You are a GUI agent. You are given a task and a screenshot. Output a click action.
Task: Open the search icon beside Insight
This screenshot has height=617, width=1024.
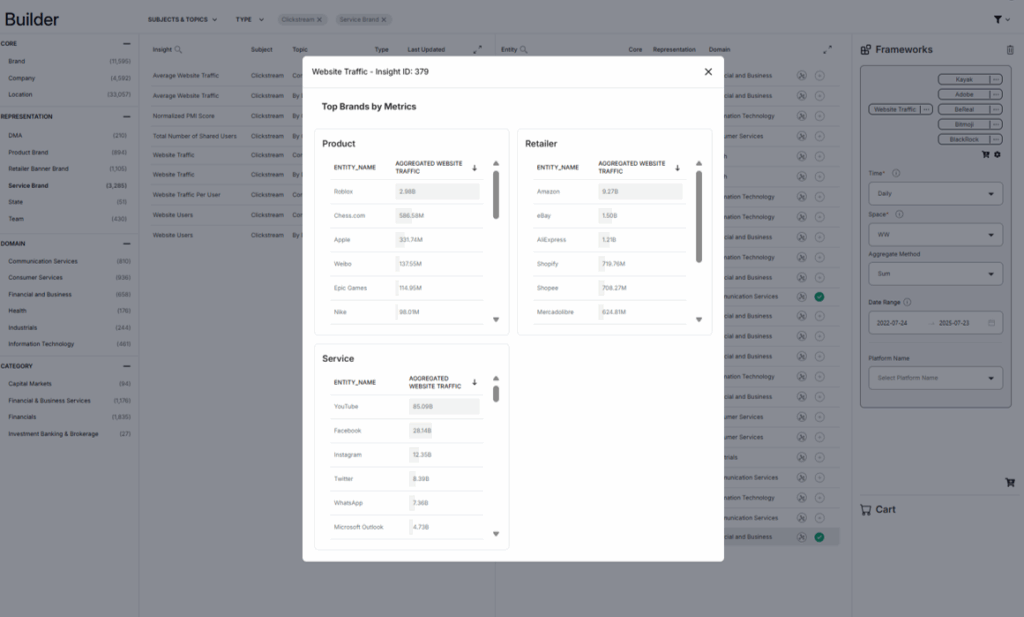178,50
